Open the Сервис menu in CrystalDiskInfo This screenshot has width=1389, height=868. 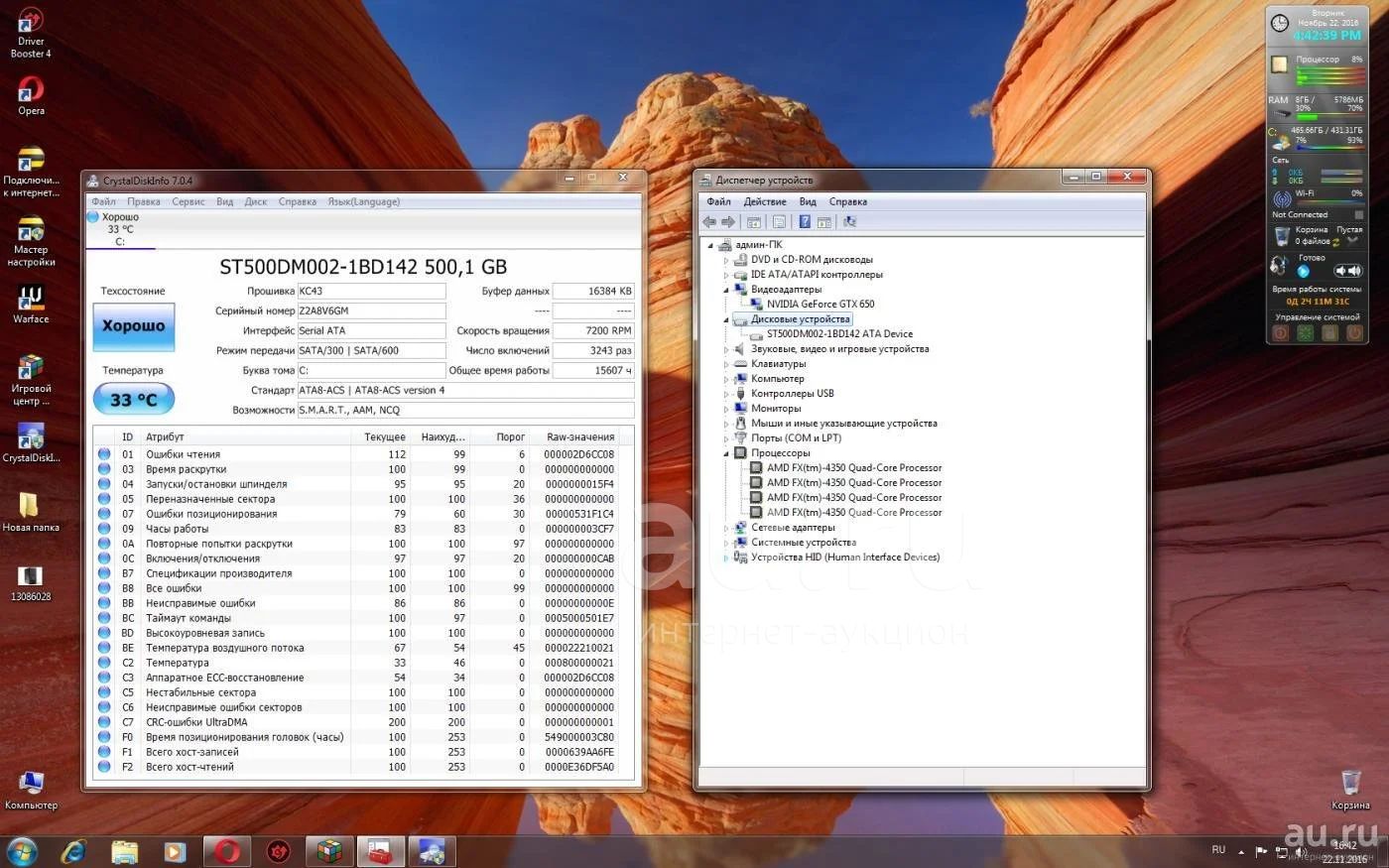(188, 201)
